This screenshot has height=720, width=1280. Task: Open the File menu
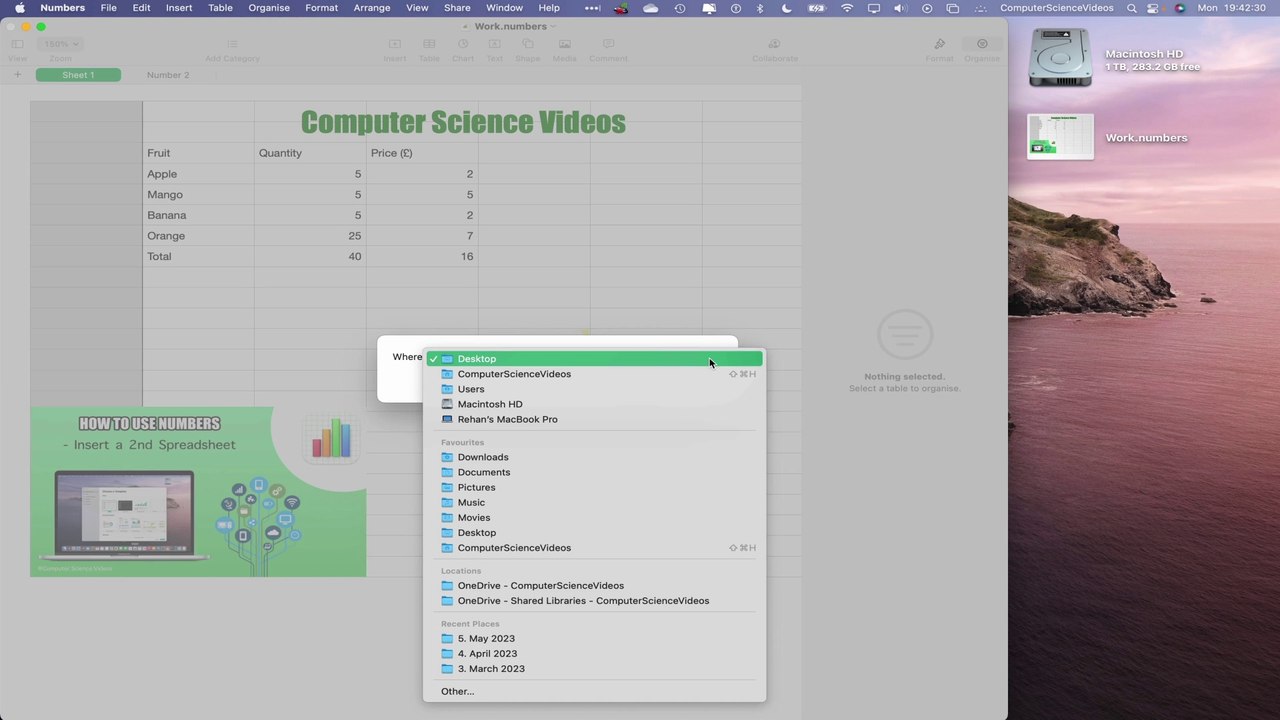click(109, 8)
